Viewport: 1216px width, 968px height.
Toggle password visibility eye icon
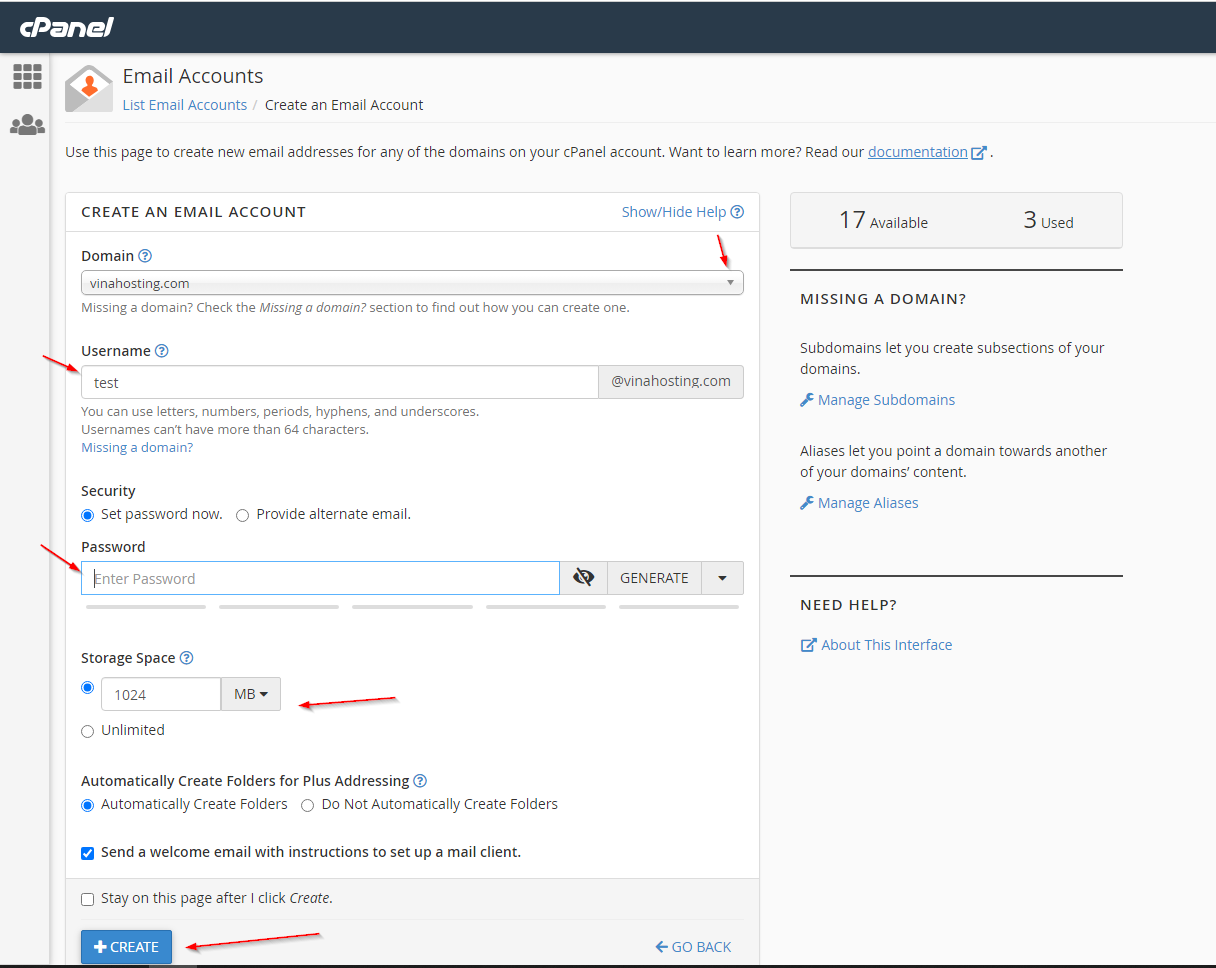click(x=583, y=578)
